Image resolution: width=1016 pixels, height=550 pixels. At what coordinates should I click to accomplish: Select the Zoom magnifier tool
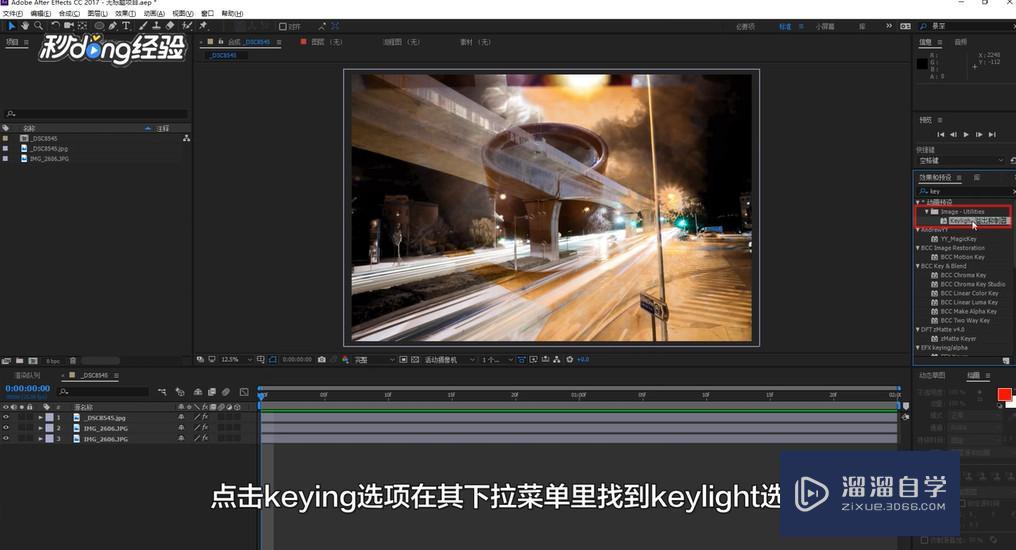pos(38,26)
